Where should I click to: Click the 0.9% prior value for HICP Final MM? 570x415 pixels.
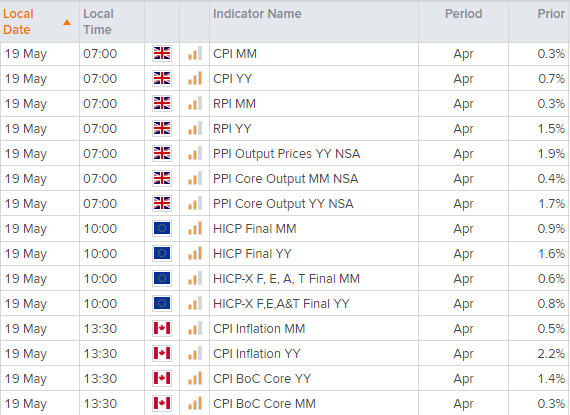tap(551, 229)
